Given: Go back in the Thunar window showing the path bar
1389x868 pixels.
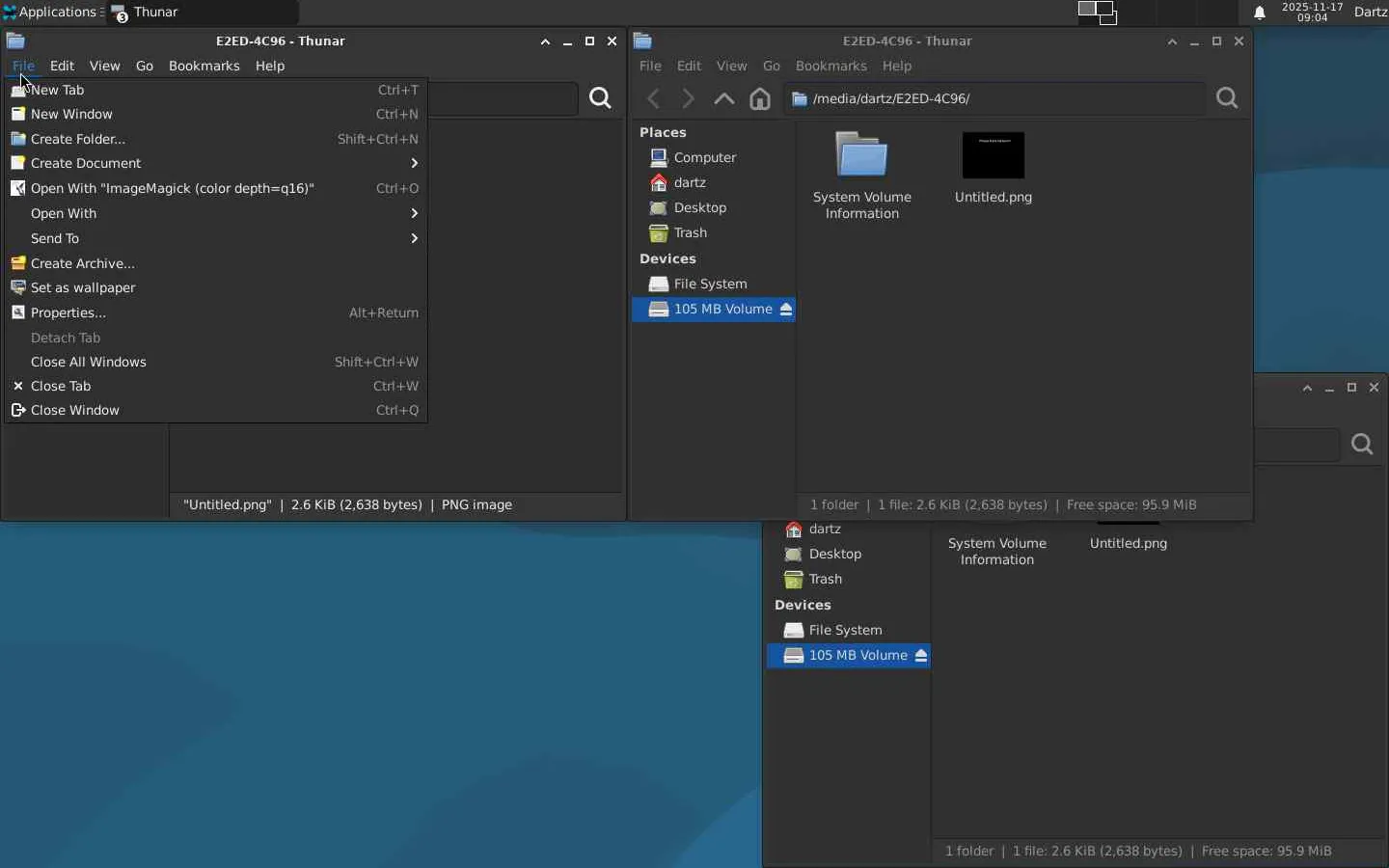Looking at the screenshot, I should point(654,98).
